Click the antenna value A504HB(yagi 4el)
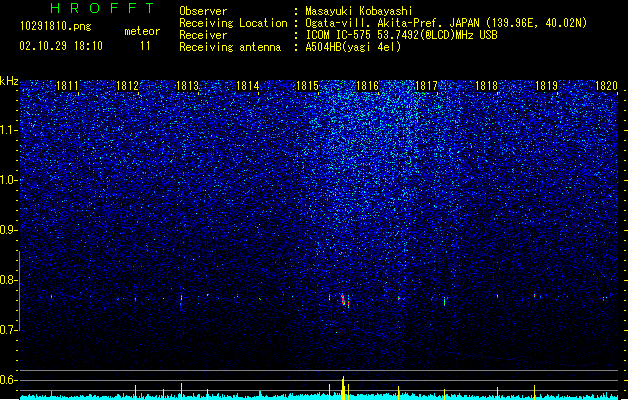The height and width of the screenshot is (400, 629). [353, 47]
